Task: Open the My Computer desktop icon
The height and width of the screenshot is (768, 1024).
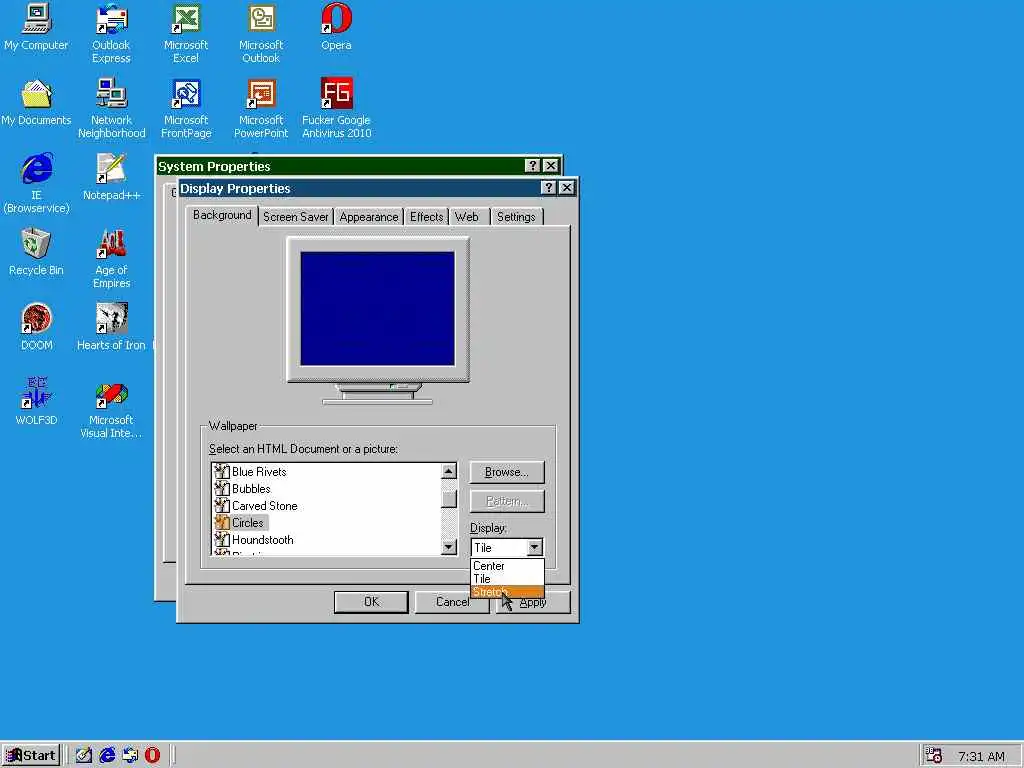Action: pyautogui.click(x=36, y=27)
